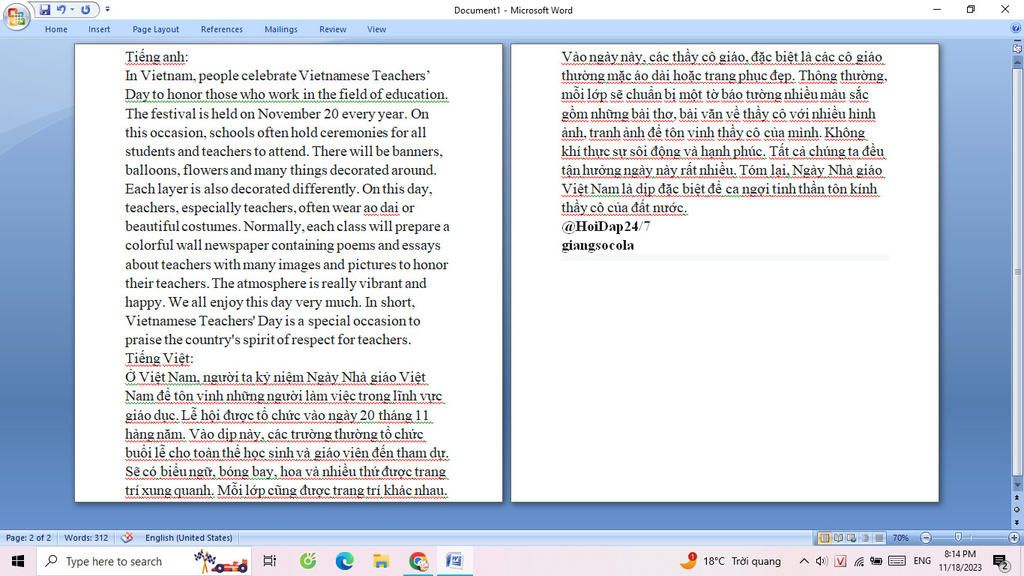Open the 18°C weather widget
Image resolution: width=1024 pixels, height=576 pixels.
click(x=730, y=561)
